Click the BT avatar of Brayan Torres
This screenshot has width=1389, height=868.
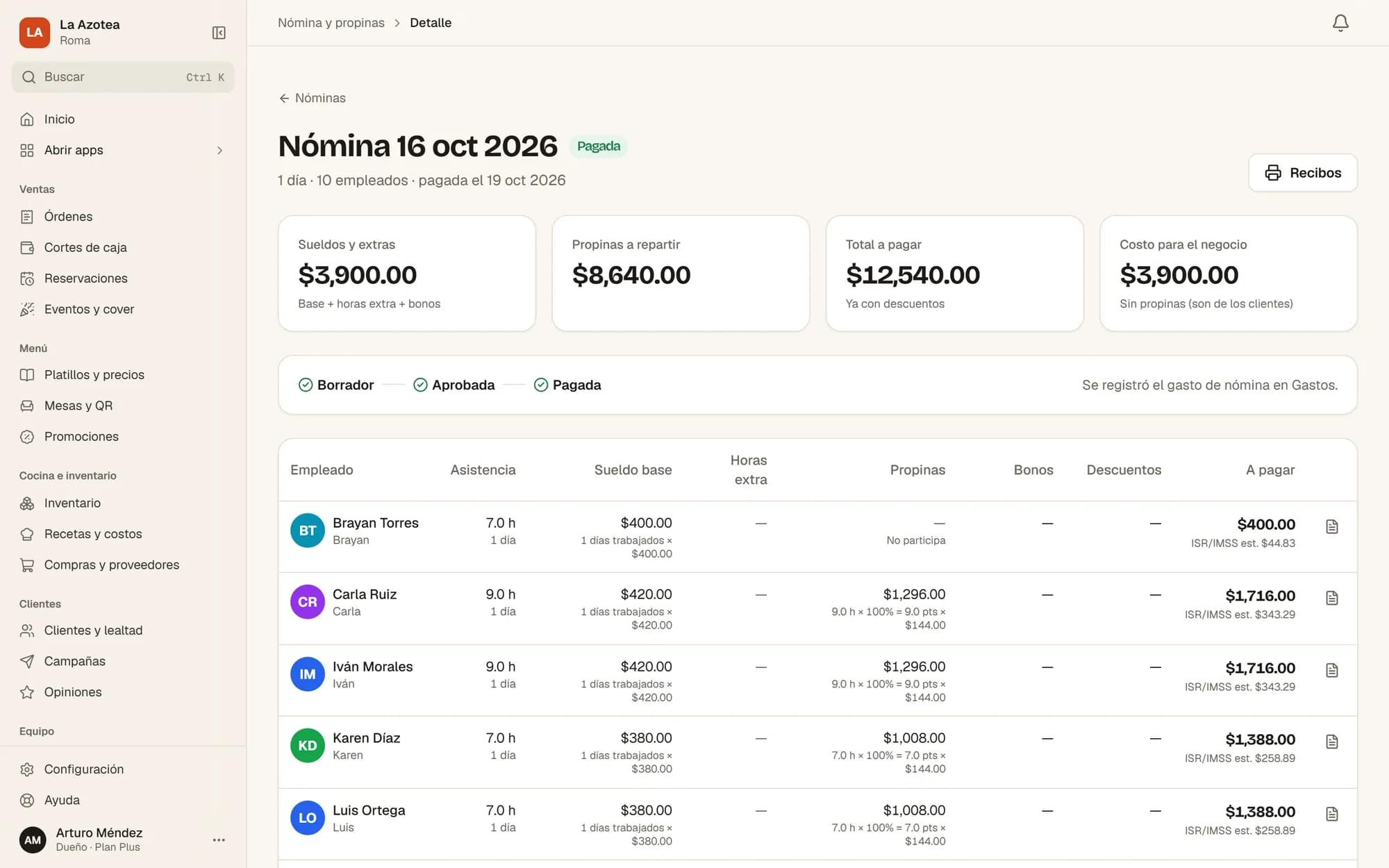pos(308,531)
